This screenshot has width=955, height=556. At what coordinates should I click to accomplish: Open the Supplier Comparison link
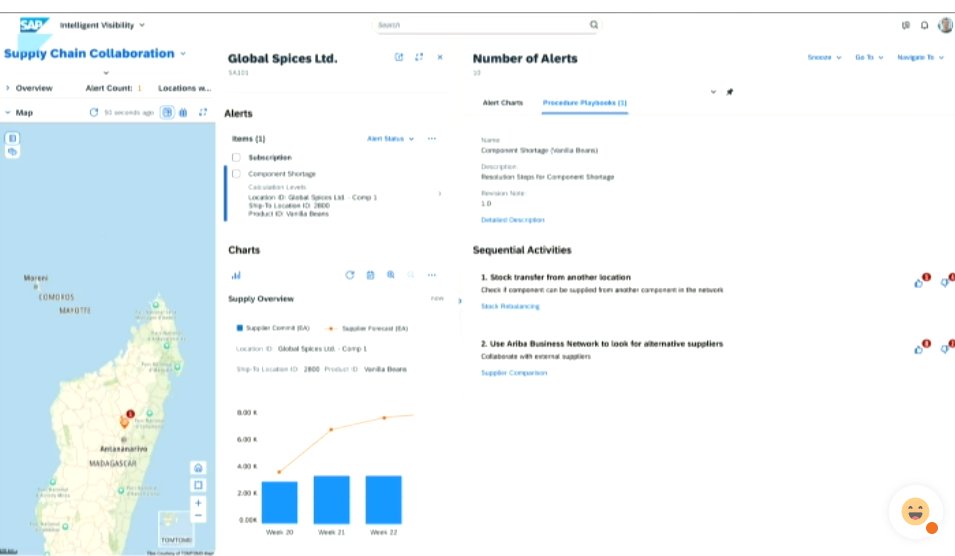(514, 373)
